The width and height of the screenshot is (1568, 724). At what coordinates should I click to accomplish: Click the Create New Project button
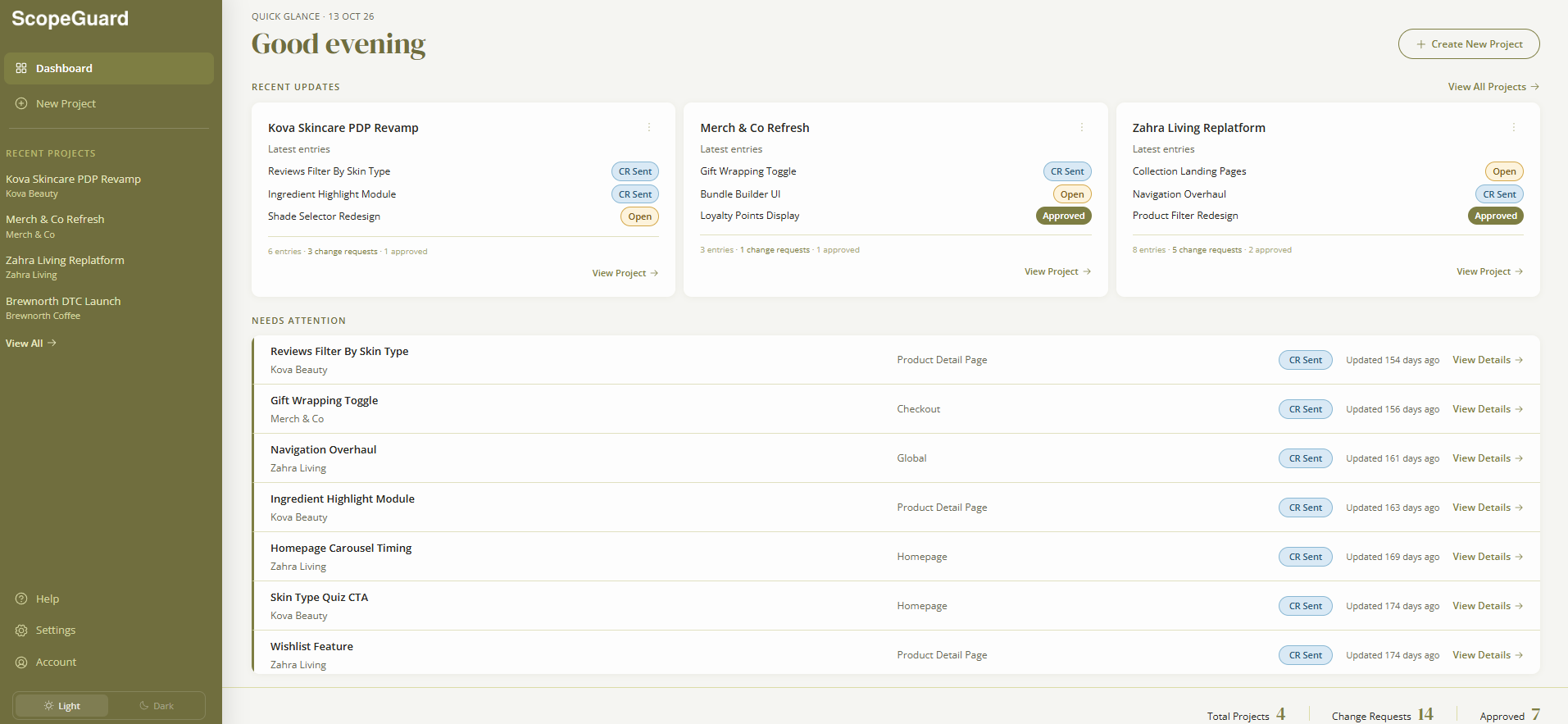click(1469, 44)
